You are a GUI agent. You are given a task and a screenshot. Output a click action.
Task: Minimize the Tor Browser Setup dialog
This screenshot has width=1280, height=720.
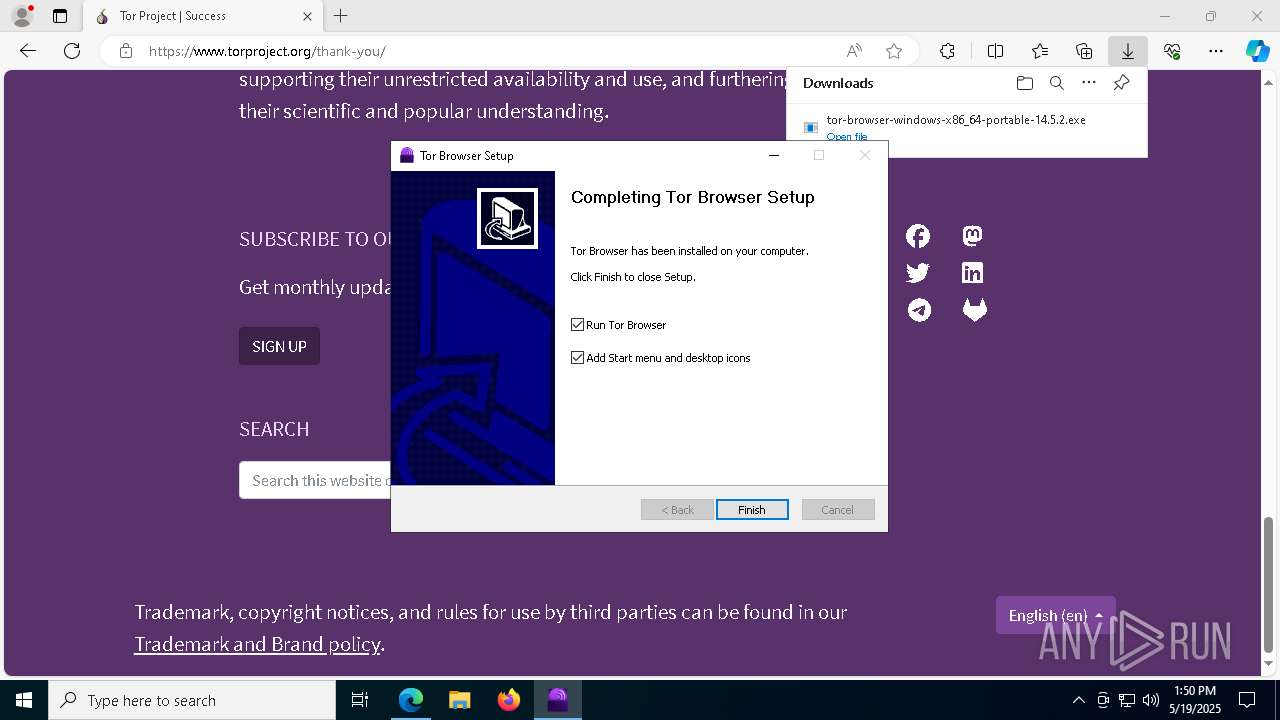coord(773,155)
